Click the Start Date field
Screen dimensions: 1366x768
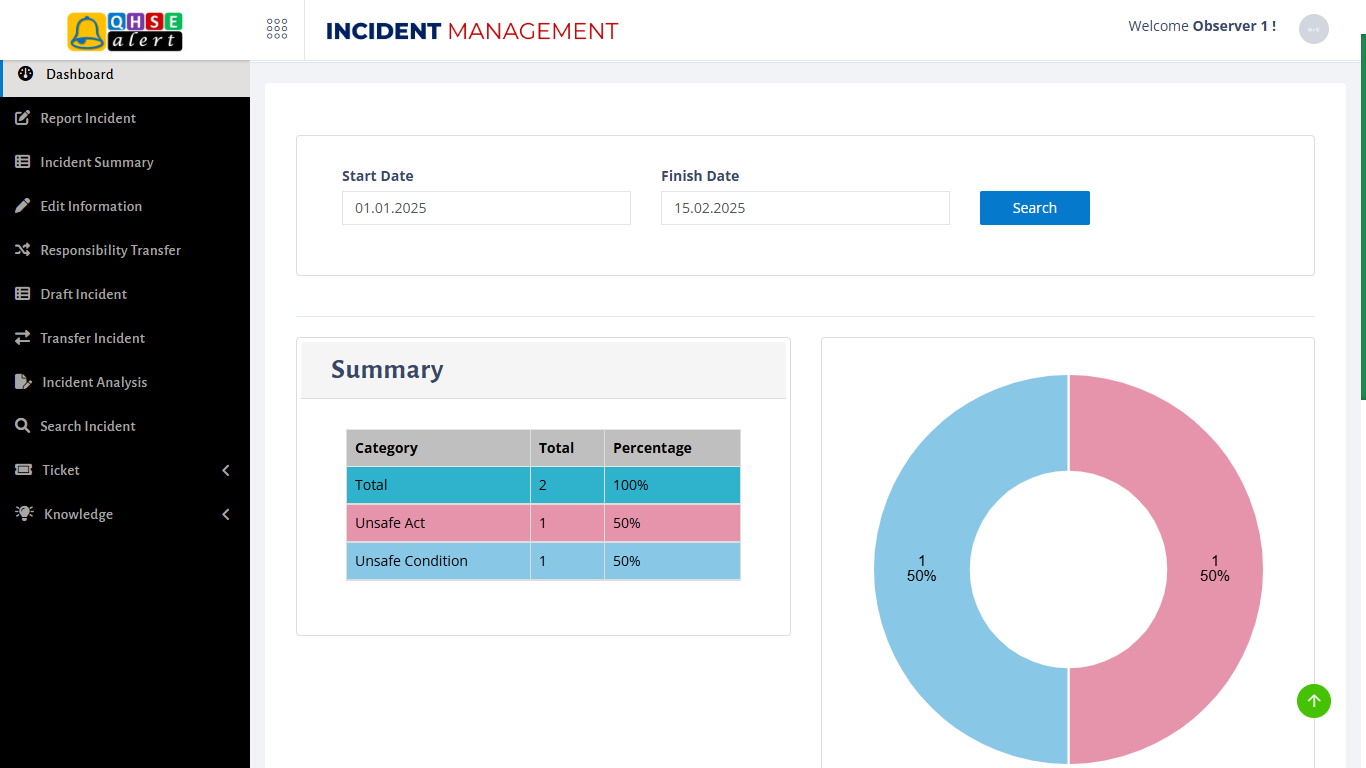(486, 208)
